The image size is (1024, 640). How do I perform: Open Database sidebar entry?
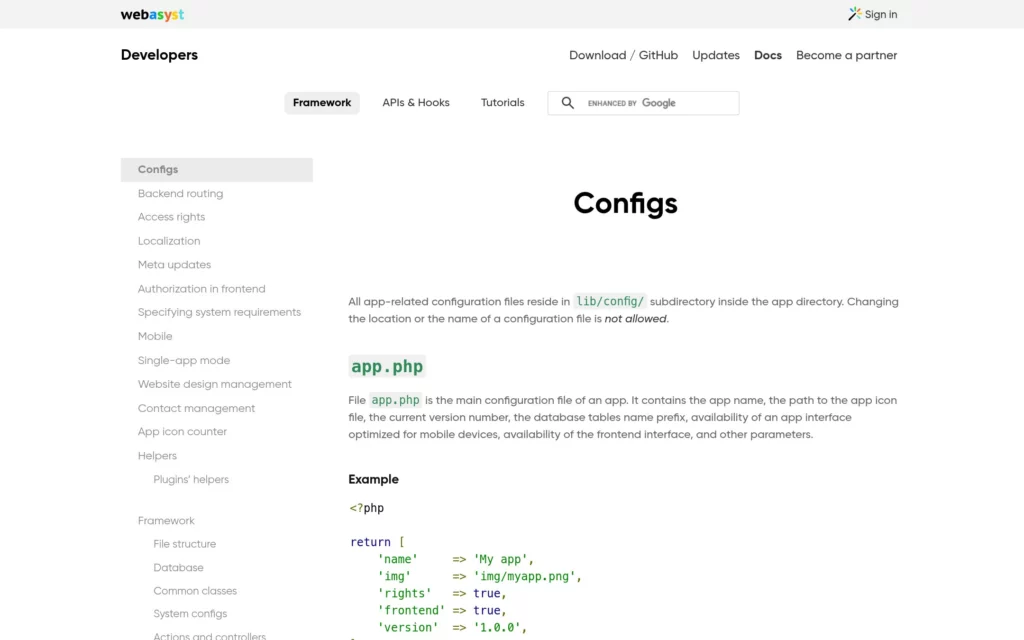click(178, 568)
